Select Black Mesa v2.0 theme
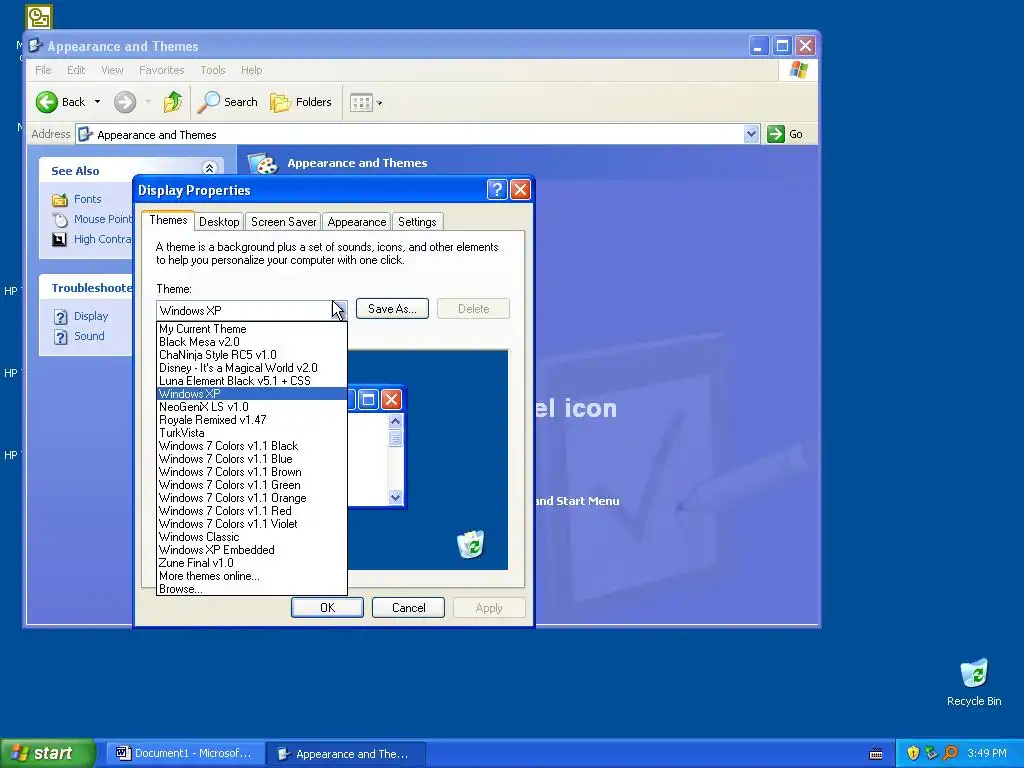 252,342
